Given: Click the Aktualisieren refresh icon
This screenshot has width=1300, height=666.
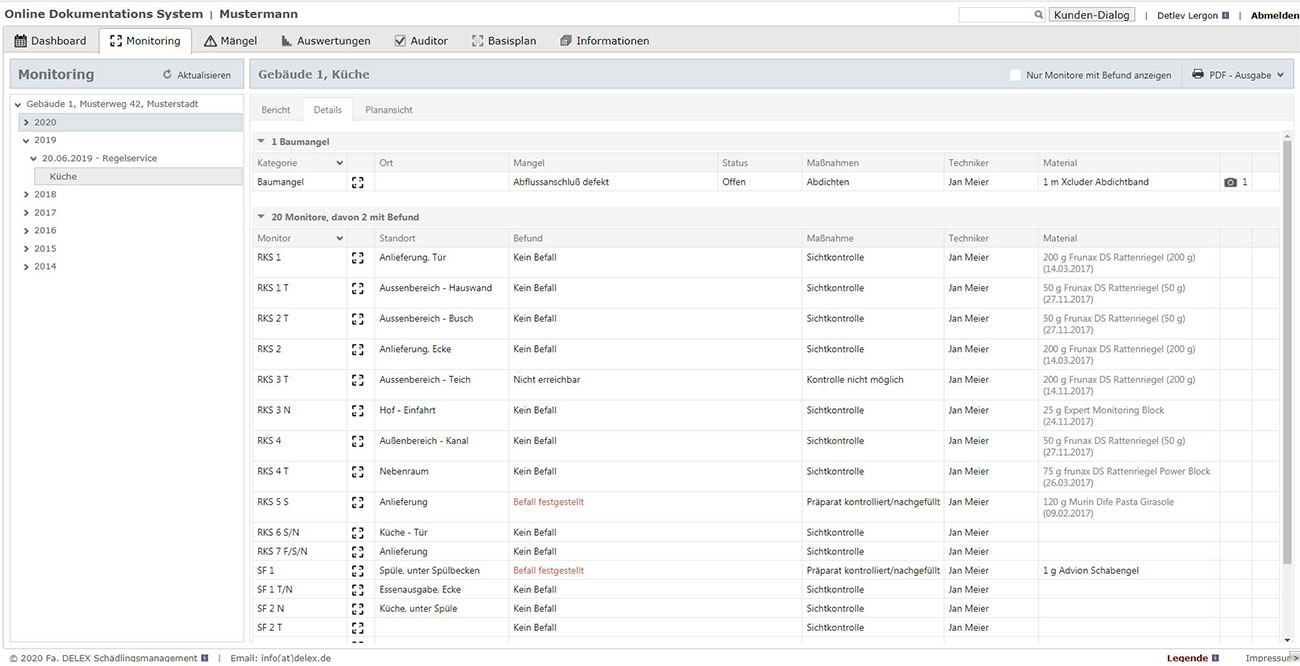Looking at the screenshot, I should [167, 75].
